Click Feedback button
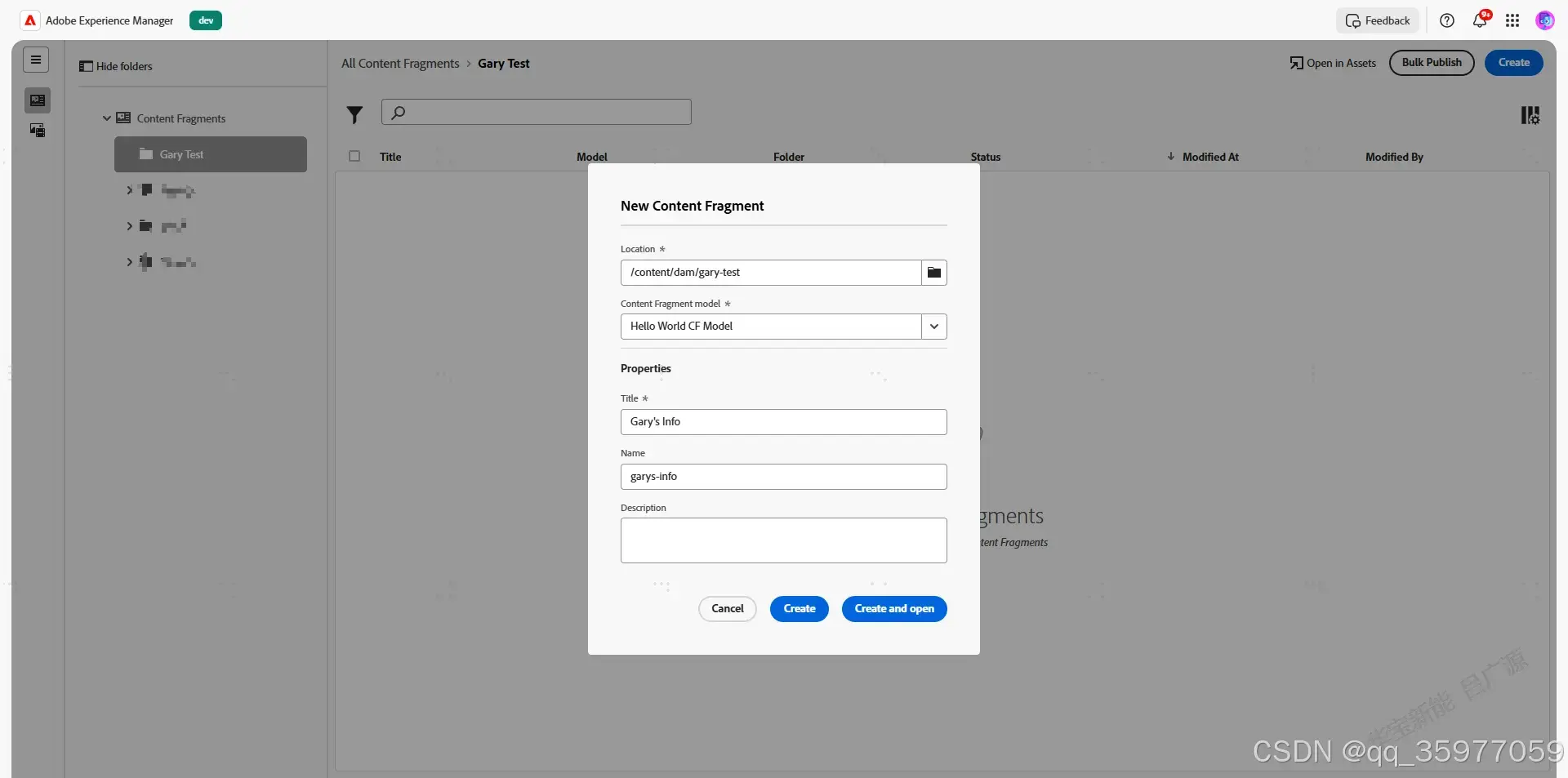The image size is (1568, 778). click(x=1378, y=20)
